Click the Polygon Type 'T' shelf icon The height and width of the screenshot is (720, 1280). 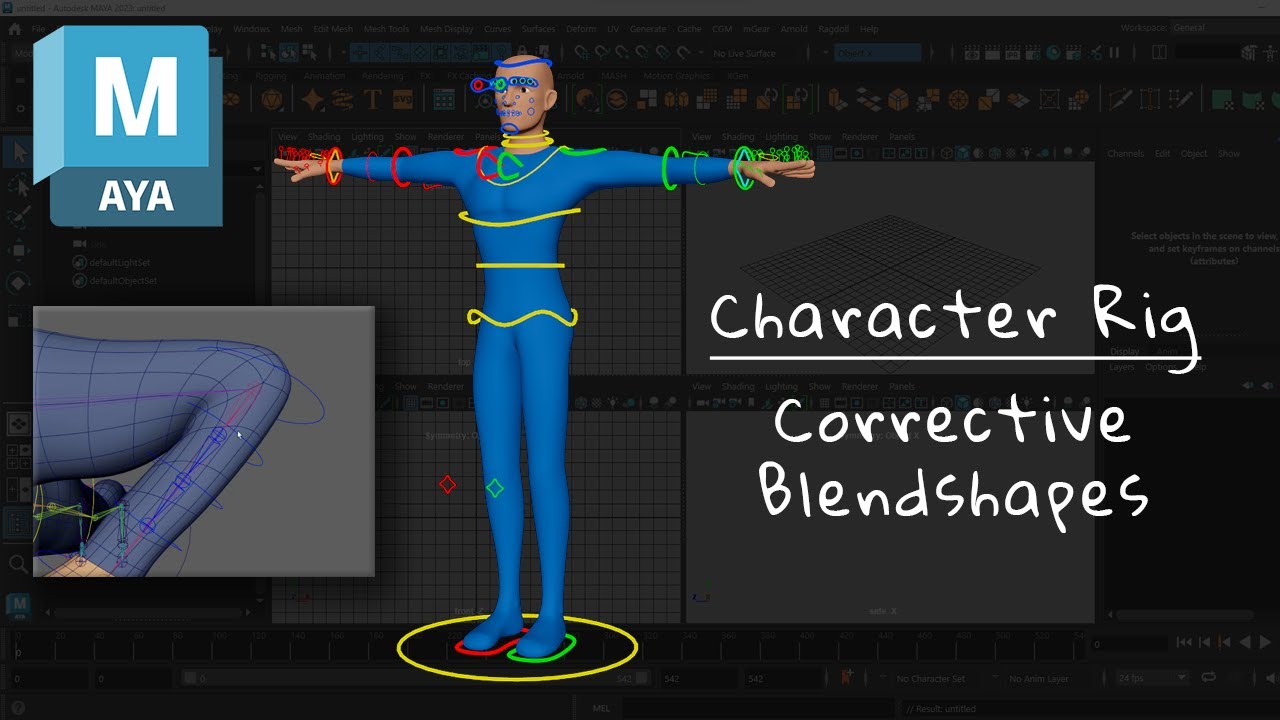pyautogui.click(x=373, y=100)
